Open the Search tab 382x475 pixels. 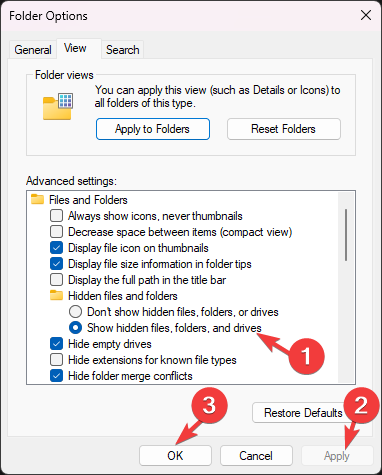point(122,50)
